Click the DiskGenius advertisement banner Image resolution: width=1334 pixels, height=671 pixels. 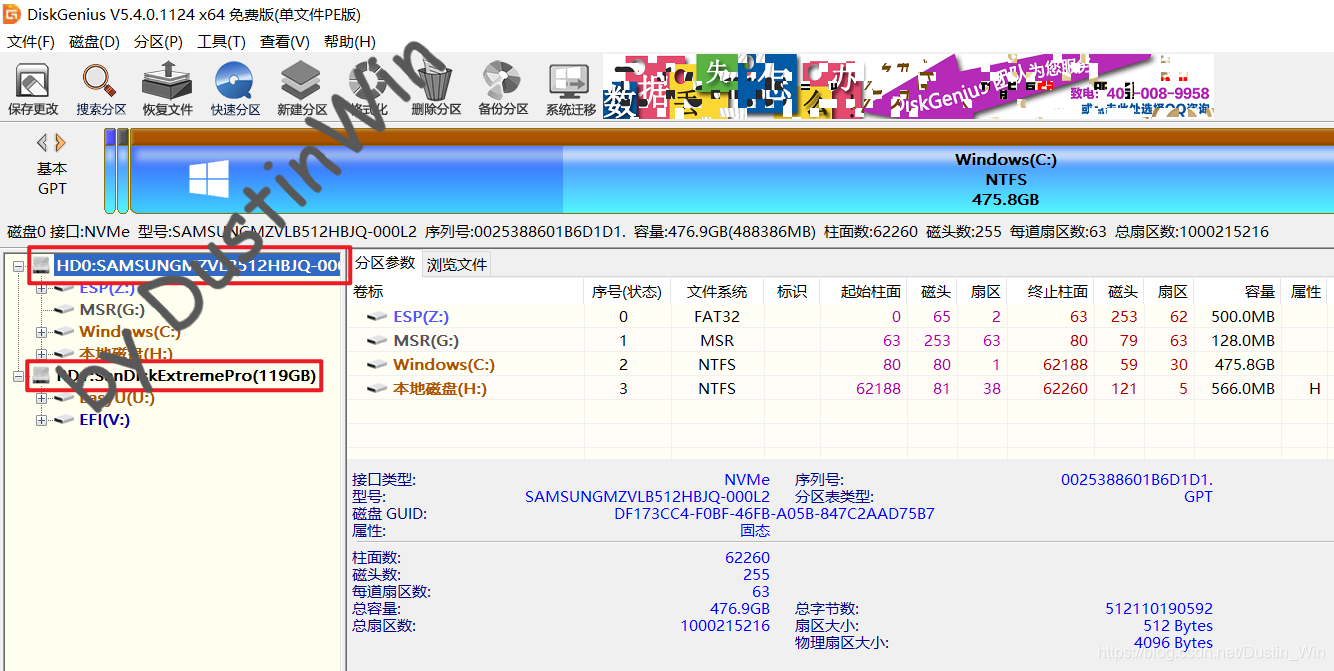click(x=908, y=86)
